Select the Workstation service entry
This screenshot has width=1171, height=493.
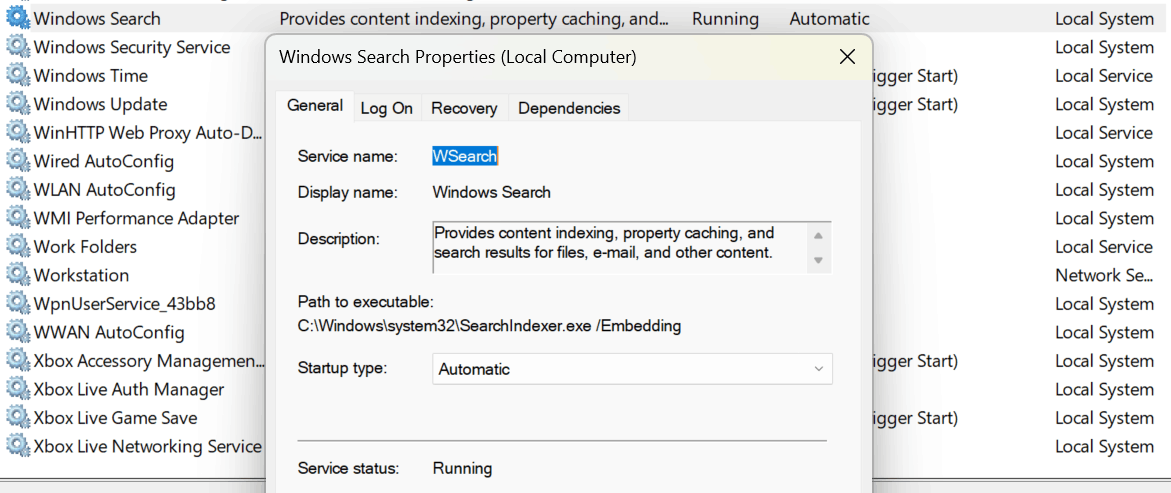pyautogui.click(x=81, y=275)
